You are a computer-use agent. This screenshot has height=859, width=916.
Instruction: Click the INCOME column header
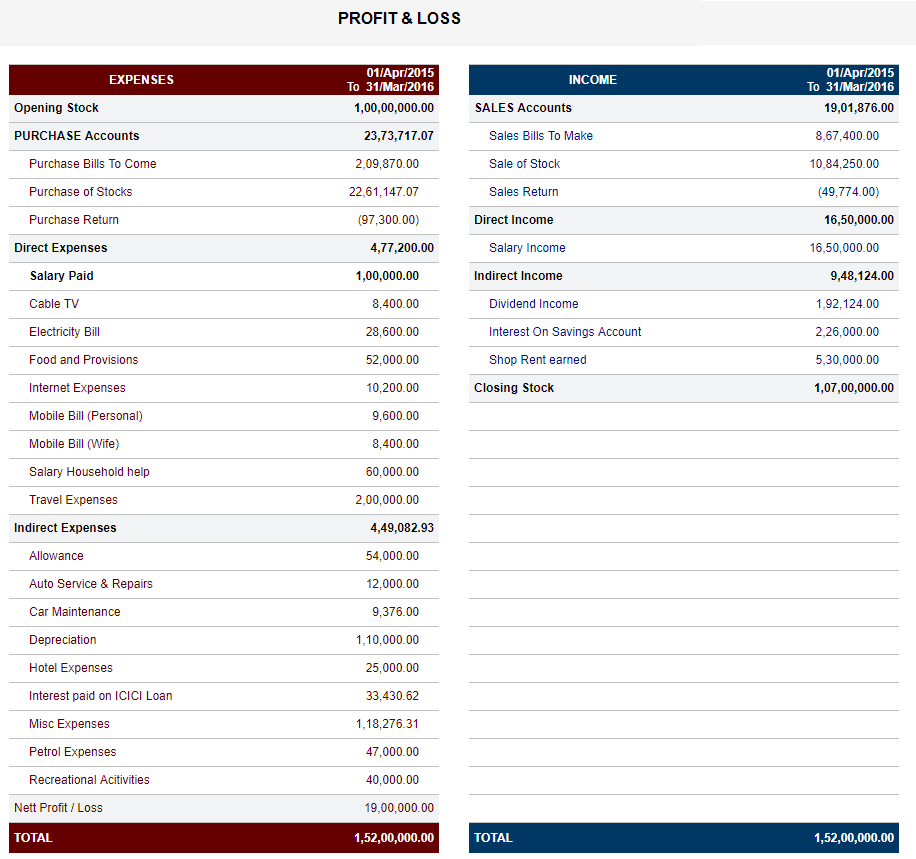coord(593,80)
